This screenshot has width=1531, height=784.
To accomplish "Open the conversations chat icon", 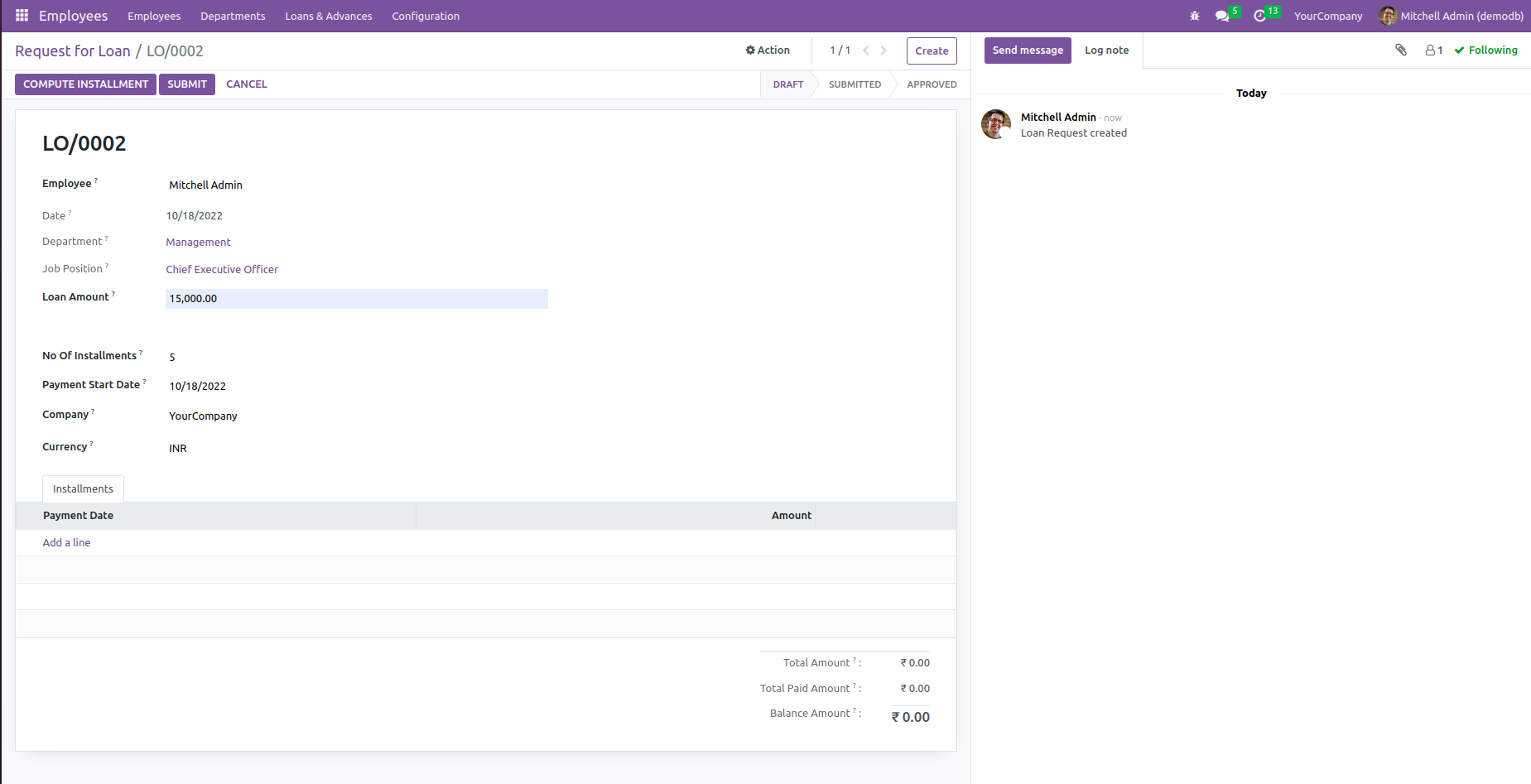I will (x=1222, y=16).
